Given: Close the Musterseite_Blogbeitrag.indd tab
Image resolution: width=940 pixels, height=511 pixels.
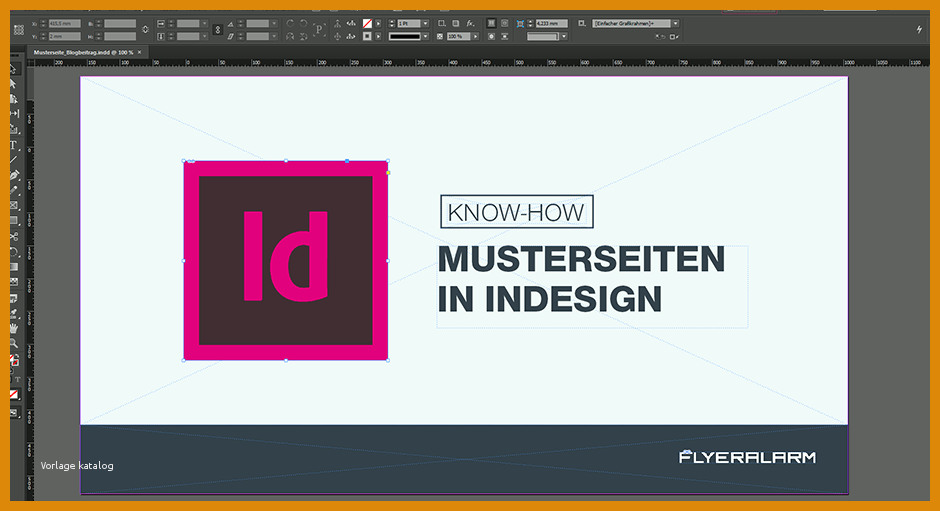Looking at the screenshot, I should point(140,52).
